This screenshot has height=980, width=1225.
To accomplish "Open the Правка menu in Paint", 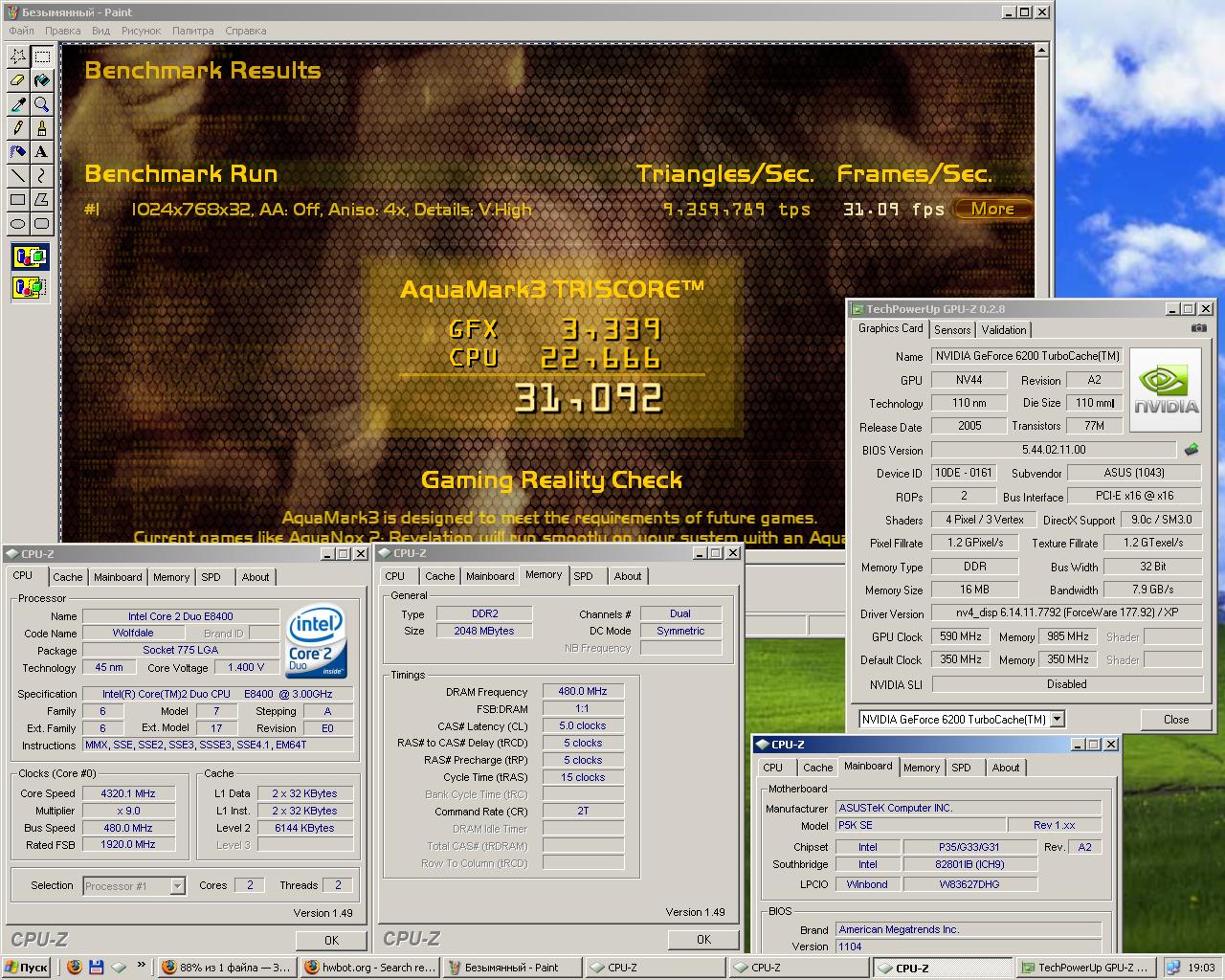I will coord(63,31).
